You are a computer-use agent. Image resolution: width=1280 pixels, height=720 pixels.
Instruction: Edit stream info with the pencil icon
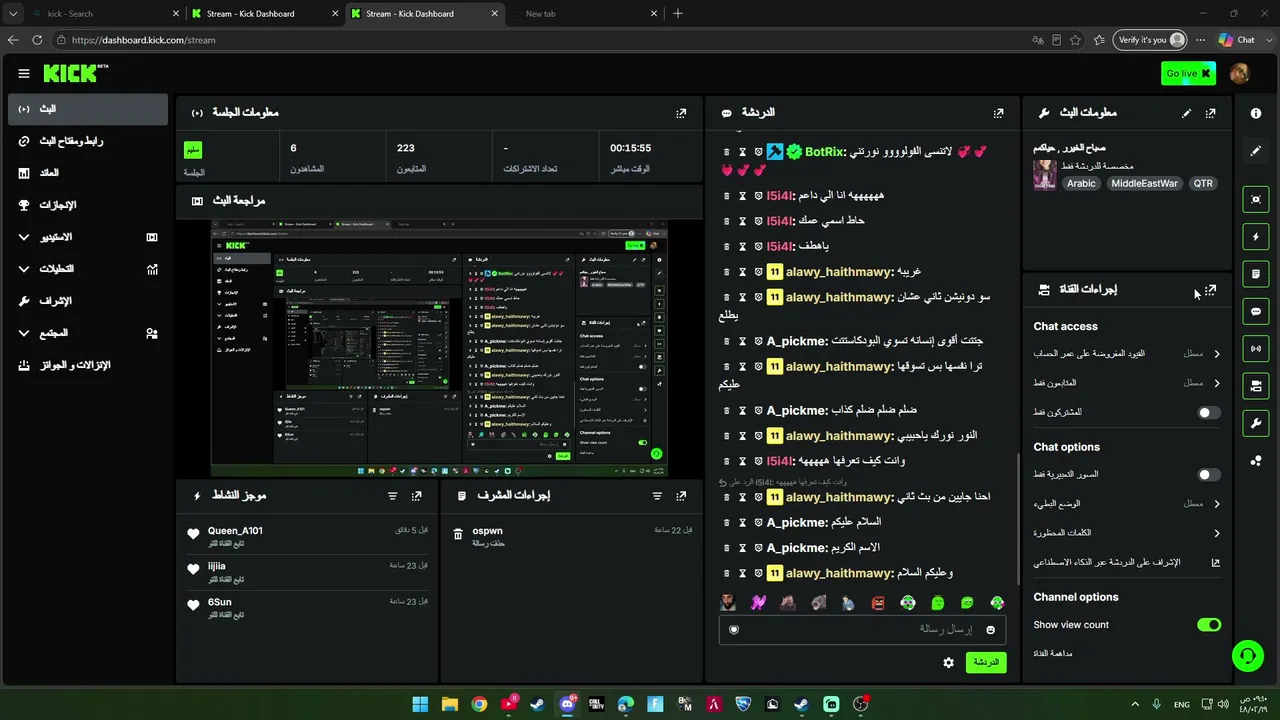click(1186, 113)
